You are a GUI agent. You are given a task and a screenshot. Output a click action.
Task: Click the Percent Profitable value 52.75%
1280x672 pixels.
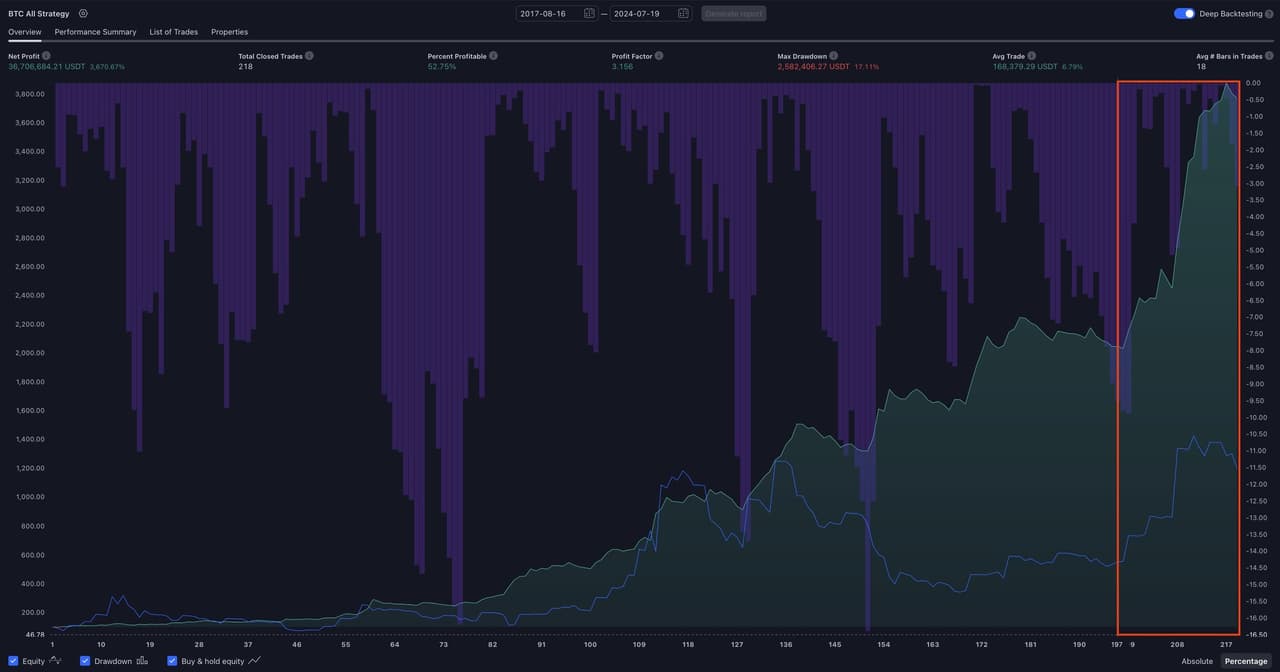click(x=442, y=66)
